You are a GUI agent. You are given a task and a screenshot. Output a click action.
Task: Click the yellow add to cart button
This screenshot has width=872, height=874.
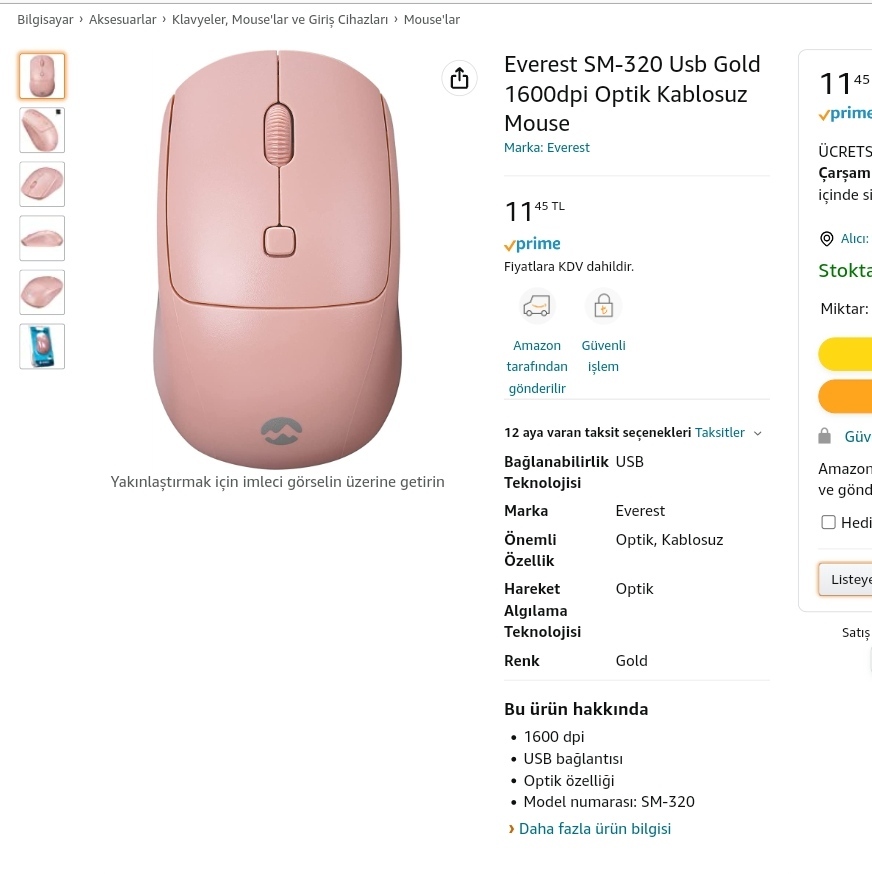[845, 354]
